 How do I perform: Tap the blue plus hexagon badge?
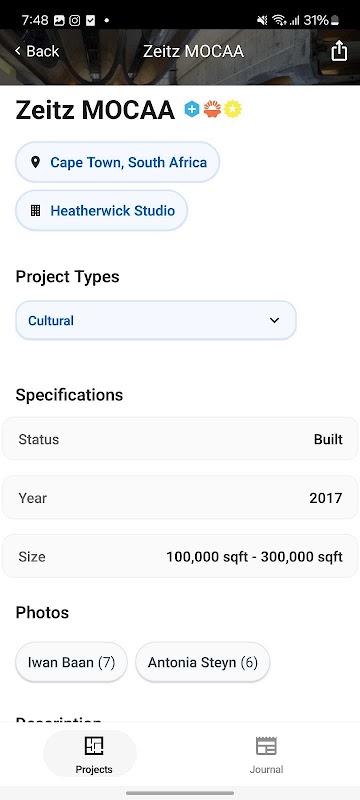pos(192,109)
